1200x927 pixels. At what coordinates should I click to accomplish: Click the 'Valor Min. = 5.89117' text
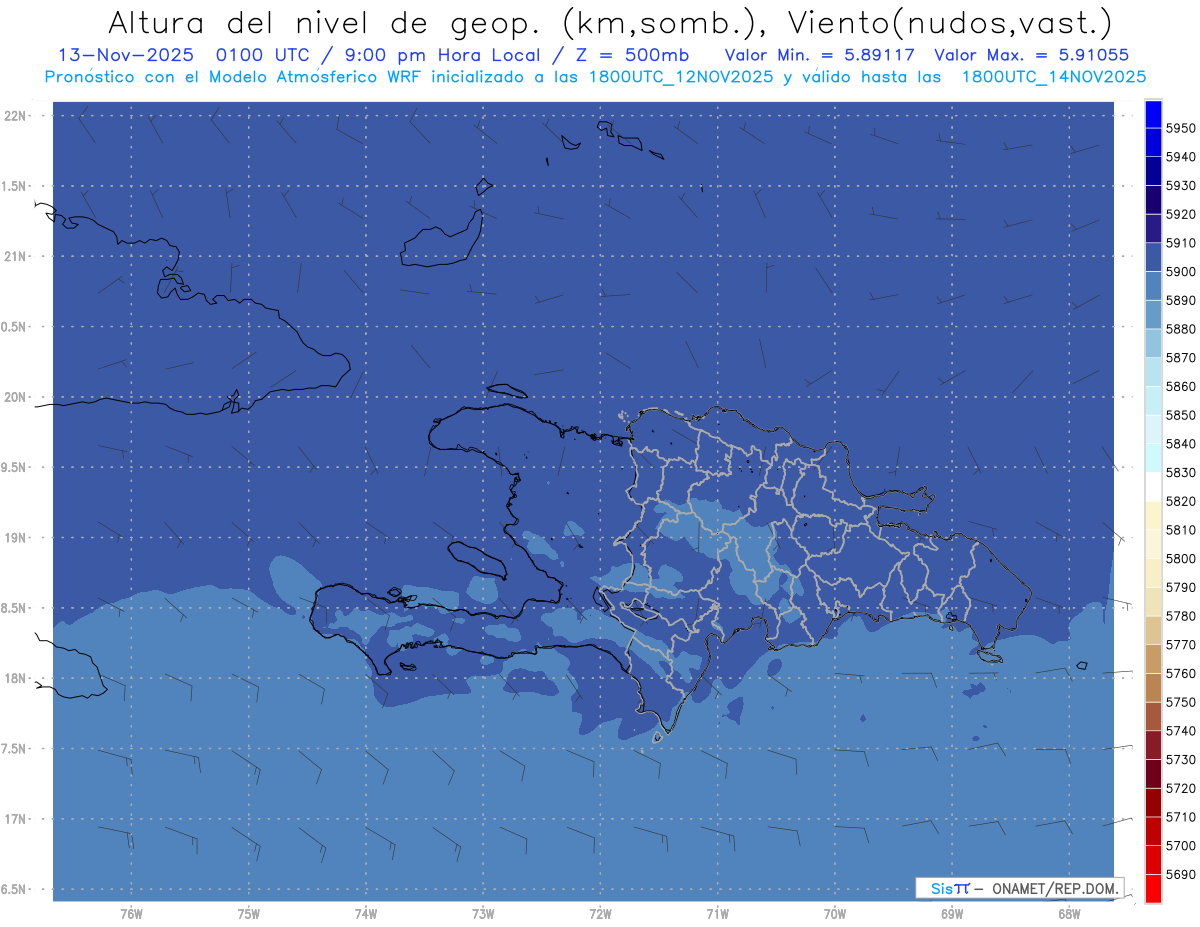pyautogui.click(x=820, y=55)
